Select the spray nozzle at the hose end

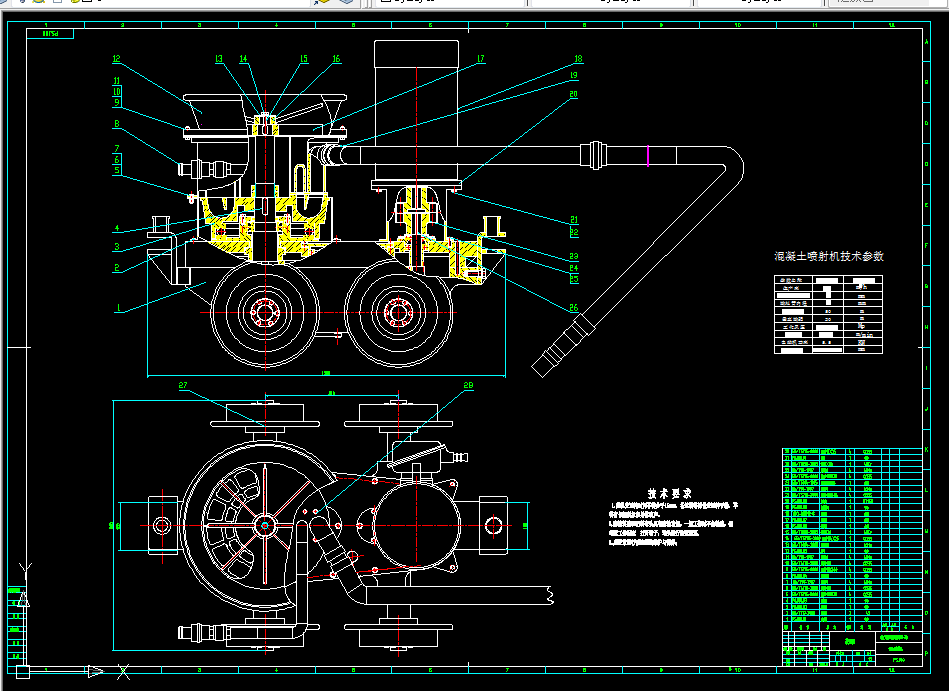(x=563, y=344)
